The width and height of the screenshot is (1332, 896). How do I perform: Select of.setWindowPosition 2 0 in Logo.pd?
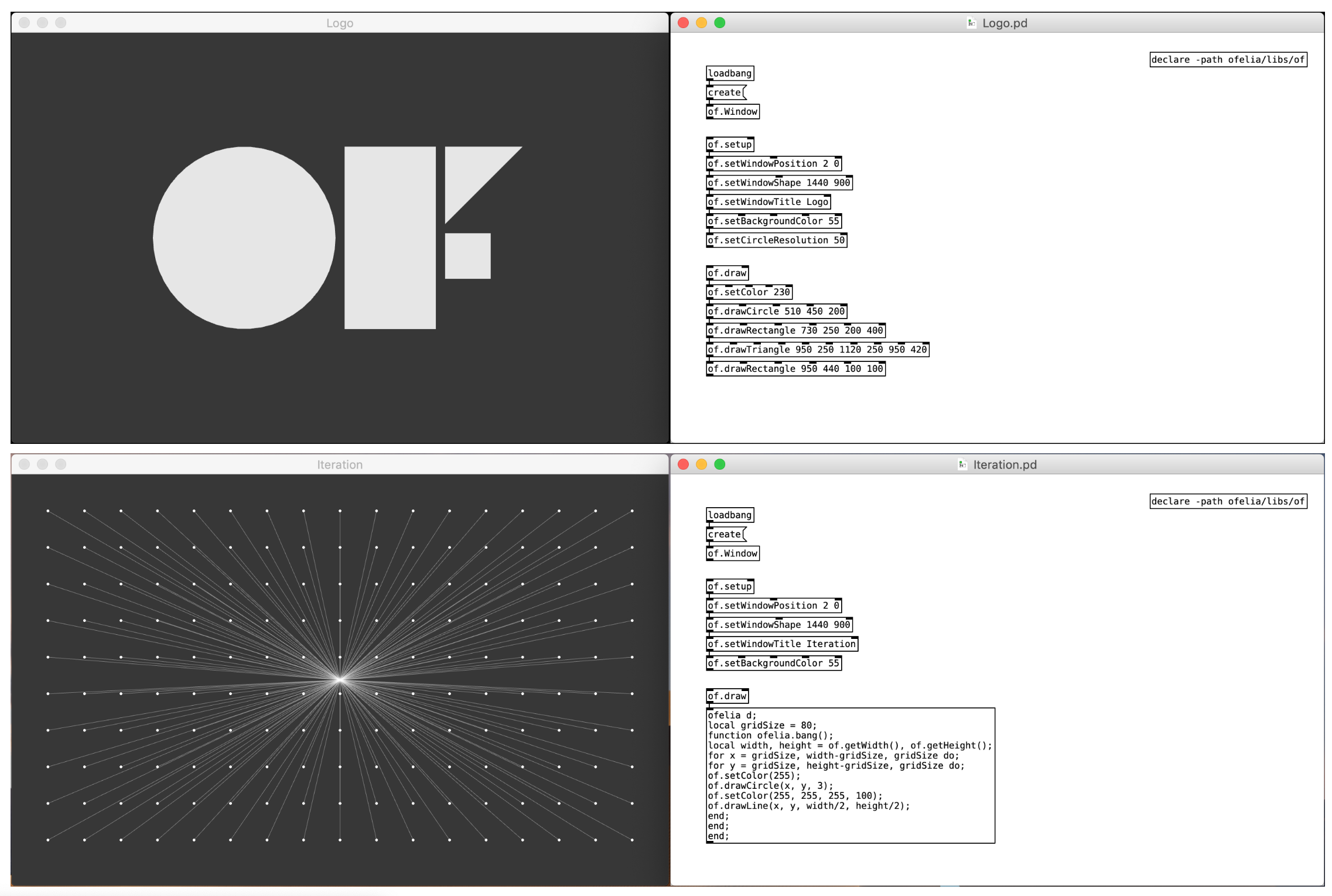(x=774, y=164)
